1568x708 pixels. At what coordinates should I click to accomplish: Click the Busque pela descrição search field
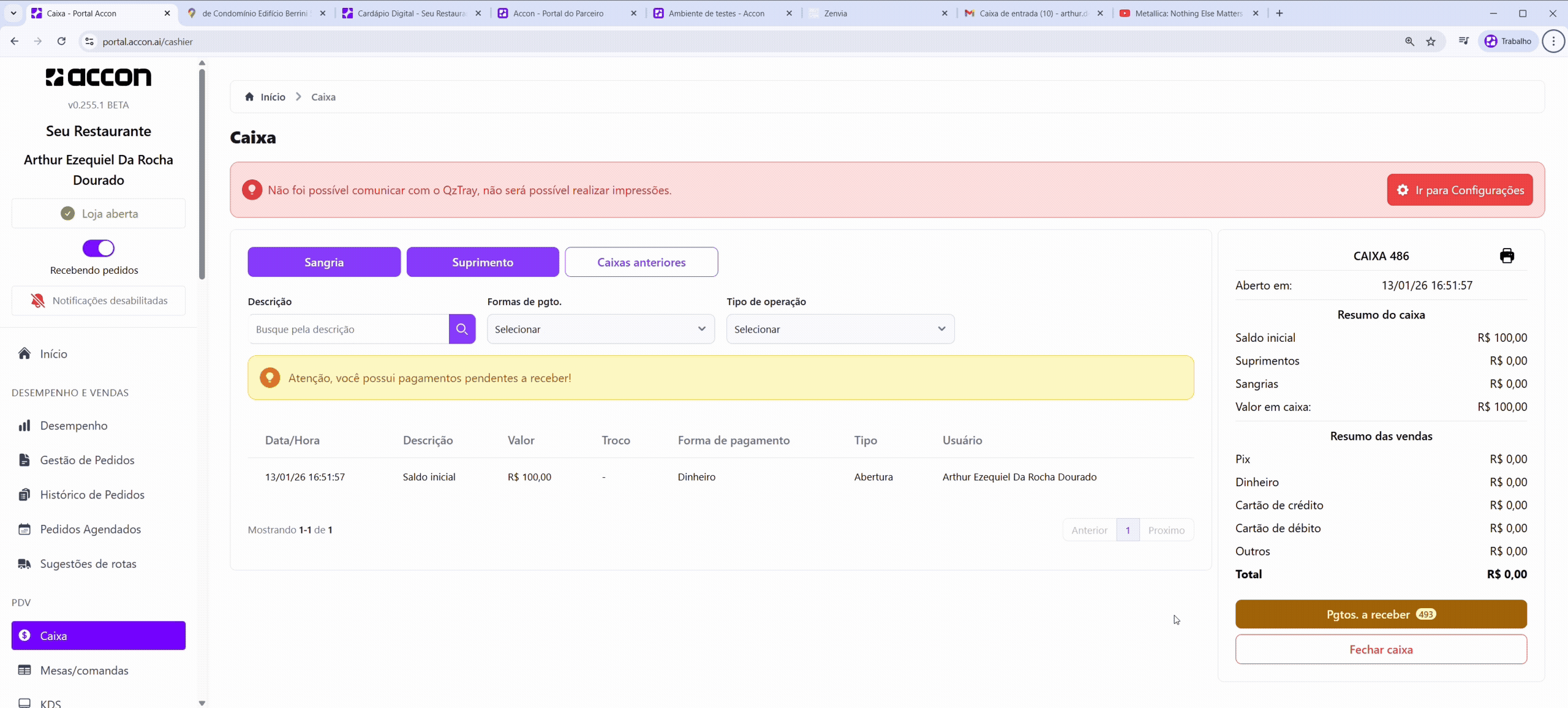tap(348, 329)
